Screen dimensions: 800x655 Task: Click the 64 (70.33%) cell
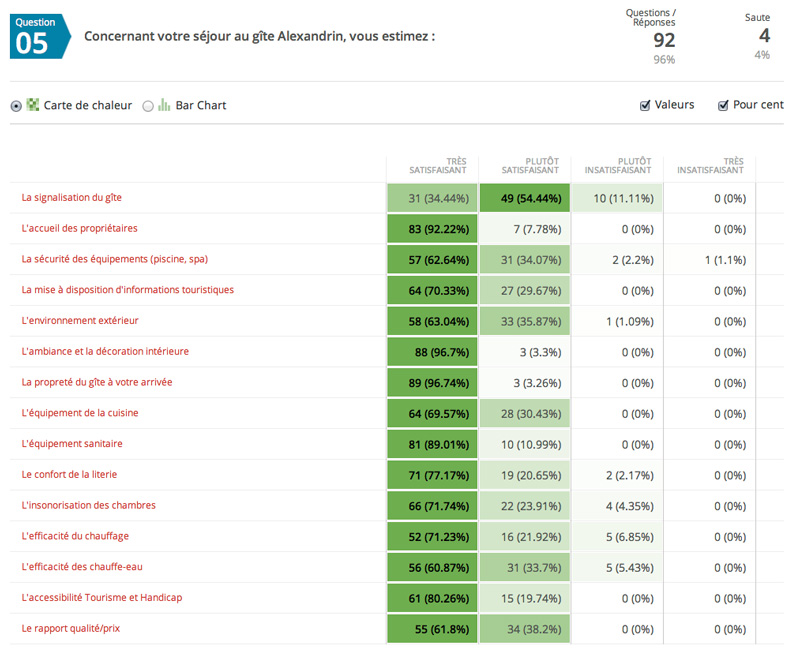pyautogui.click(x=432, y=290)
